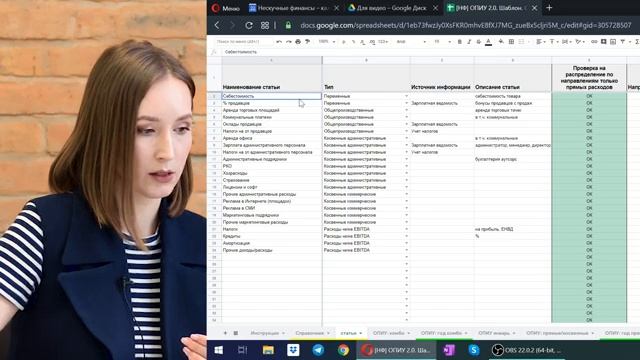This screenshot has height=360, width=640.
Task: Open the Opera Меню button
Action: point(226,8)
